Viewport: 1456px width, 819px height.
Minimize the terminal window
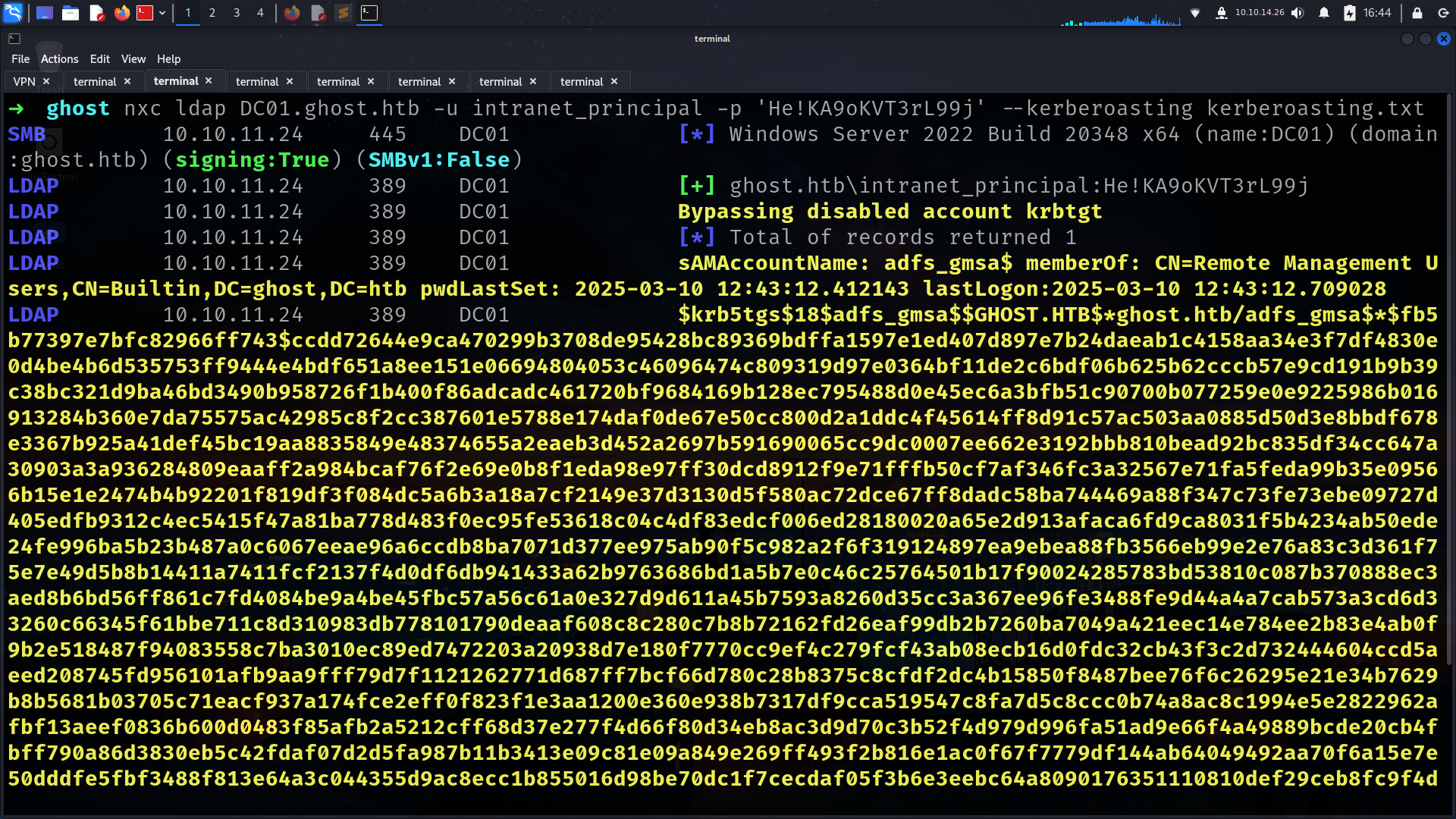tap(1407, 39)
